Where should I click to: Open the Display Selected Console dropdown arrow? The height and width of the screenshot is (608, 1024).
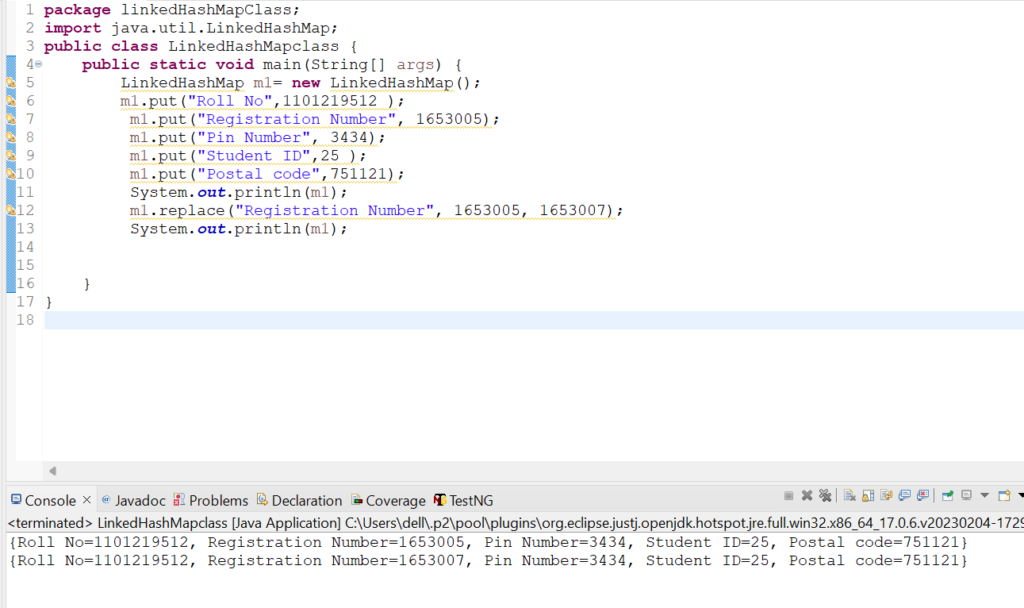(985, 496)
